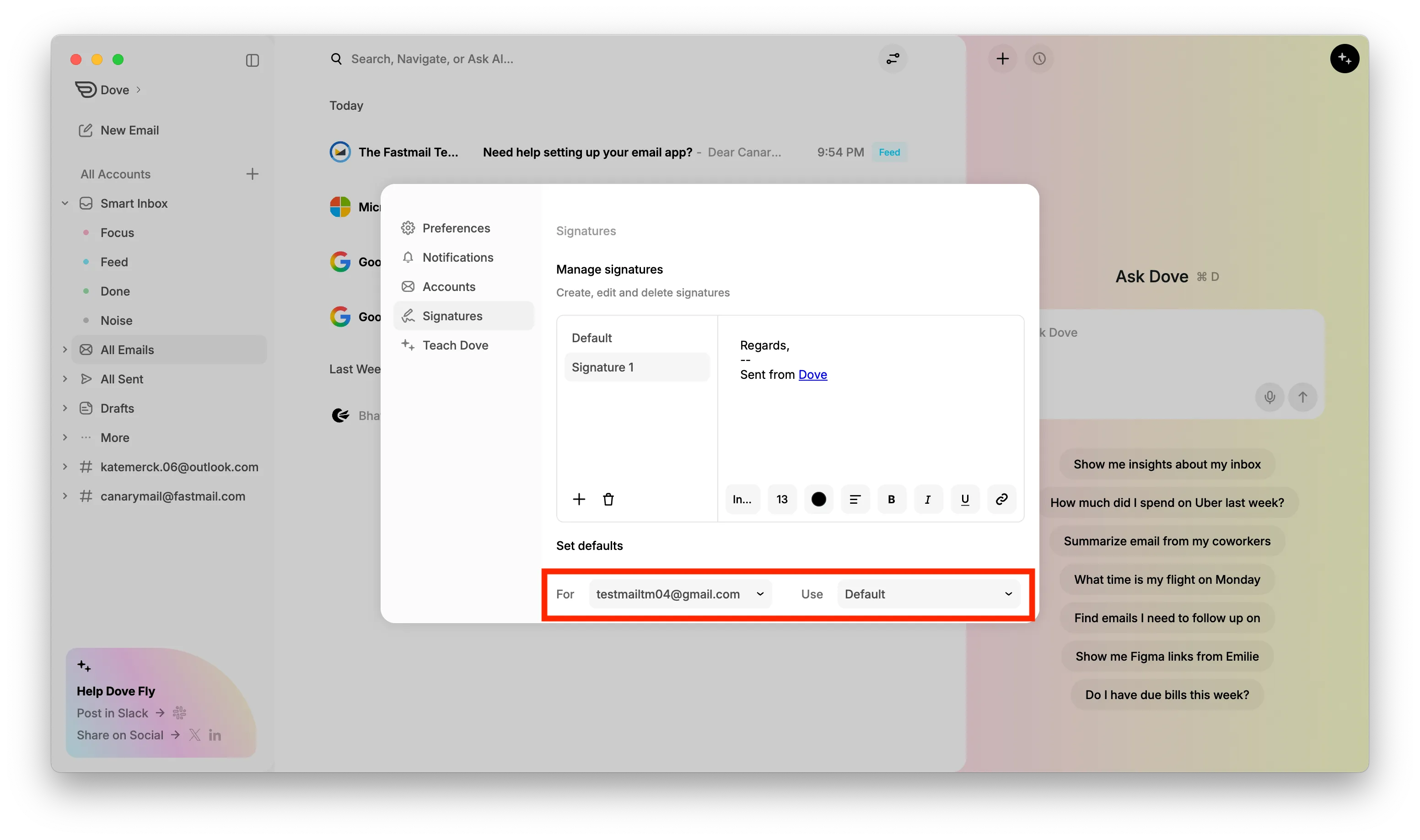Screen dimensions: 1420x840
Task: Open the Use Default signature dropdown
Action: pyautogui.click(x=928, y=594)
